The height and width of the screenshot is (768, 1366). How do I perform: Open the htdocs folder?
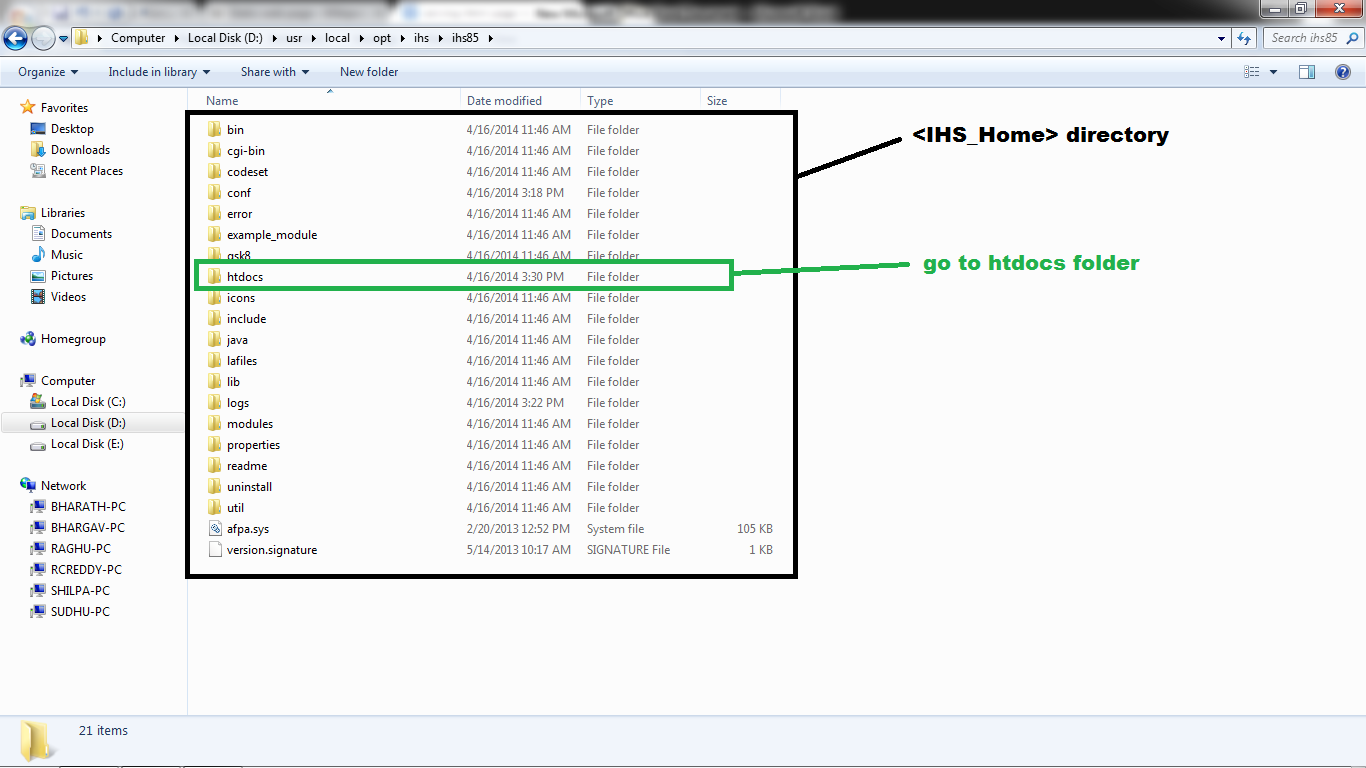click(x=243, y=276)
